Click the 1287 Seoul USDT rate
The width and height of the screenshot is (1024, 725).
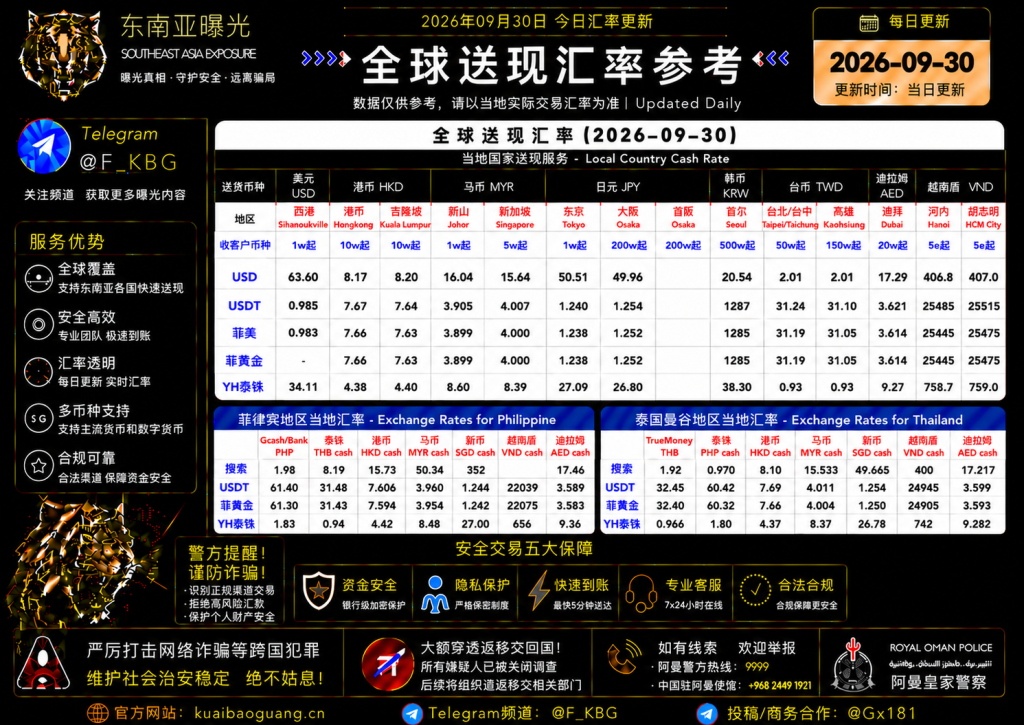[x=737, y=306]
